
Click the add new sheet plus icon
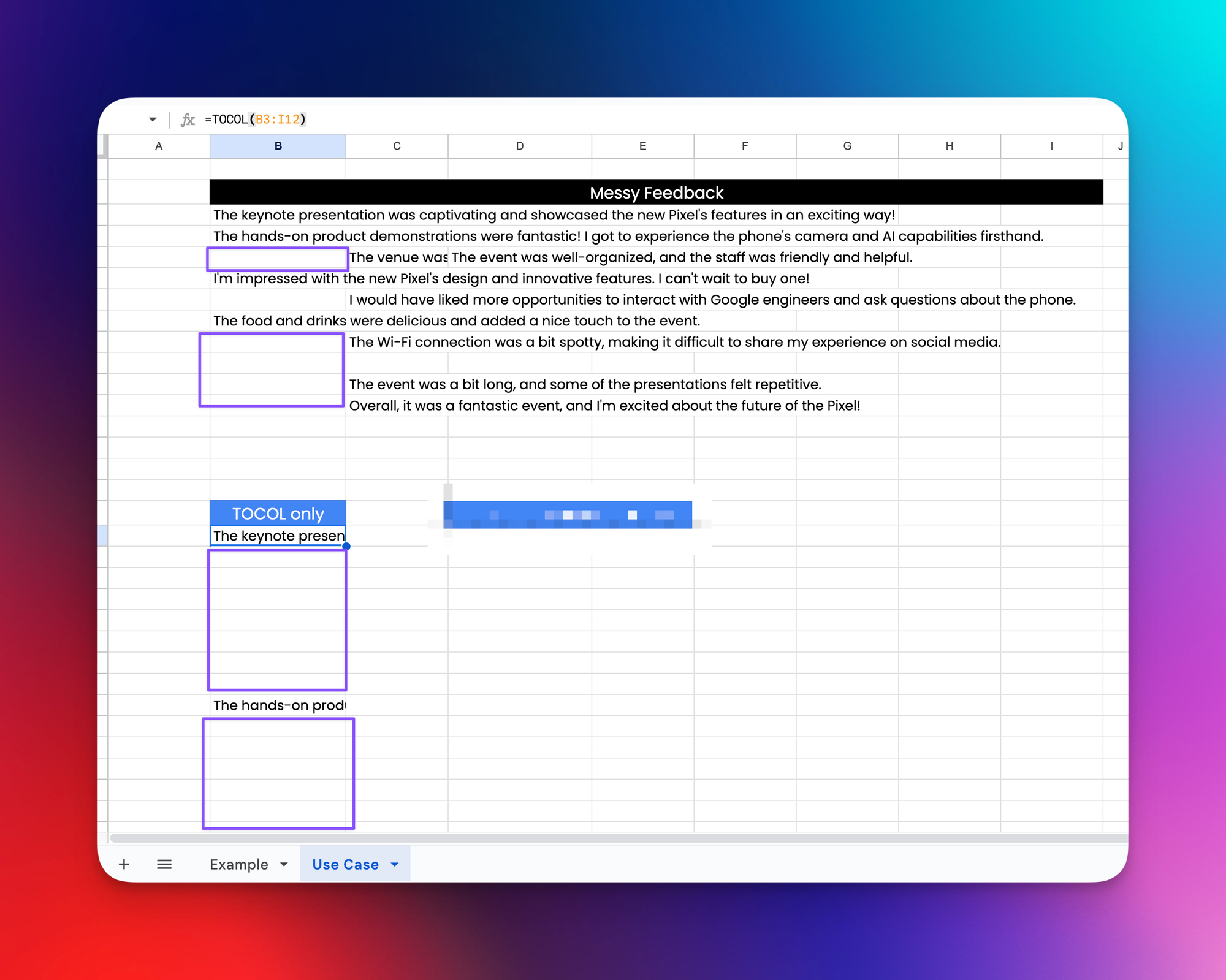coord(124,864)
